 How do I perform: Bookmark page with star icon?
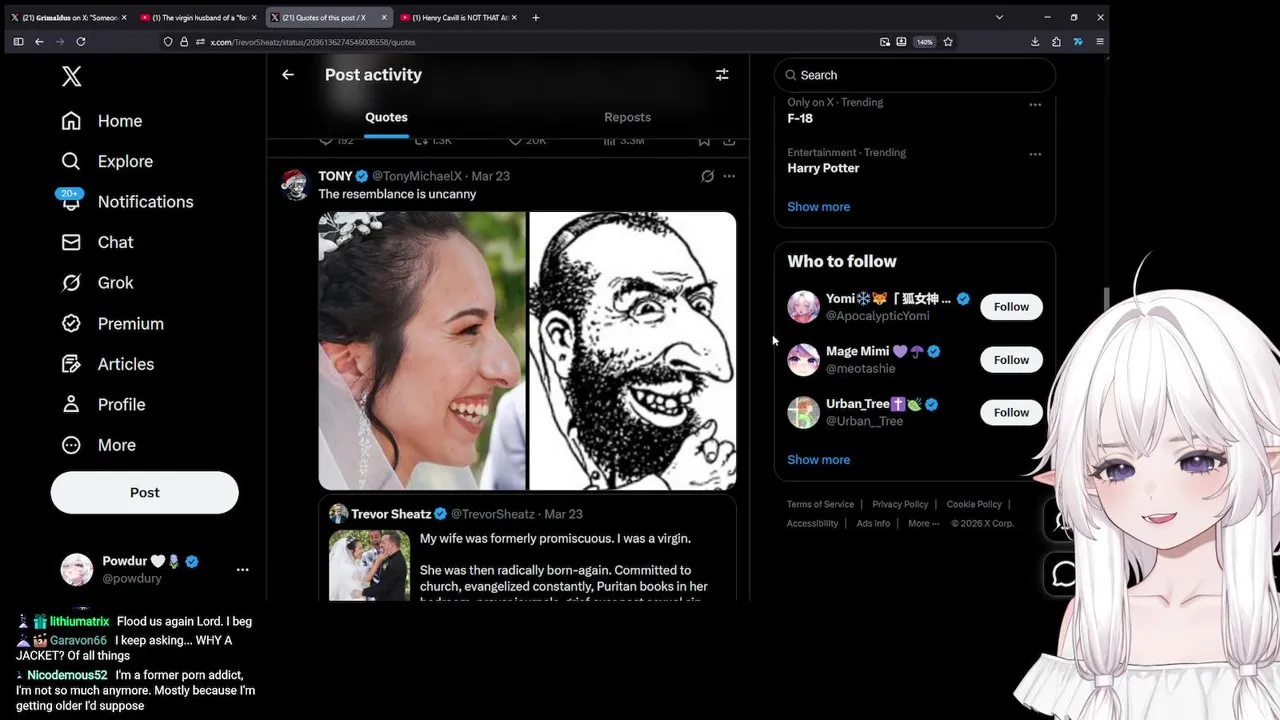pyautogui.click(x=948, y=42)
